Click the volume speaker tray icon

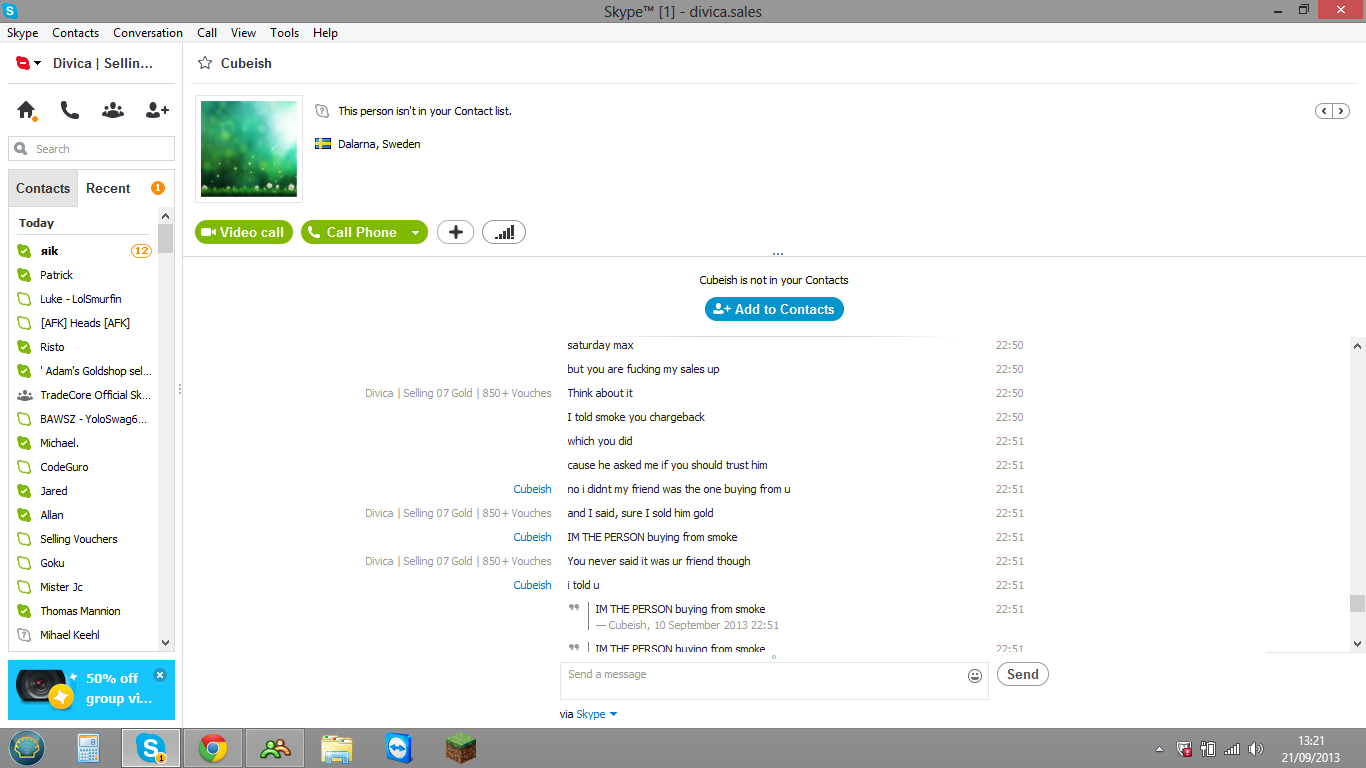(1256, 749)
